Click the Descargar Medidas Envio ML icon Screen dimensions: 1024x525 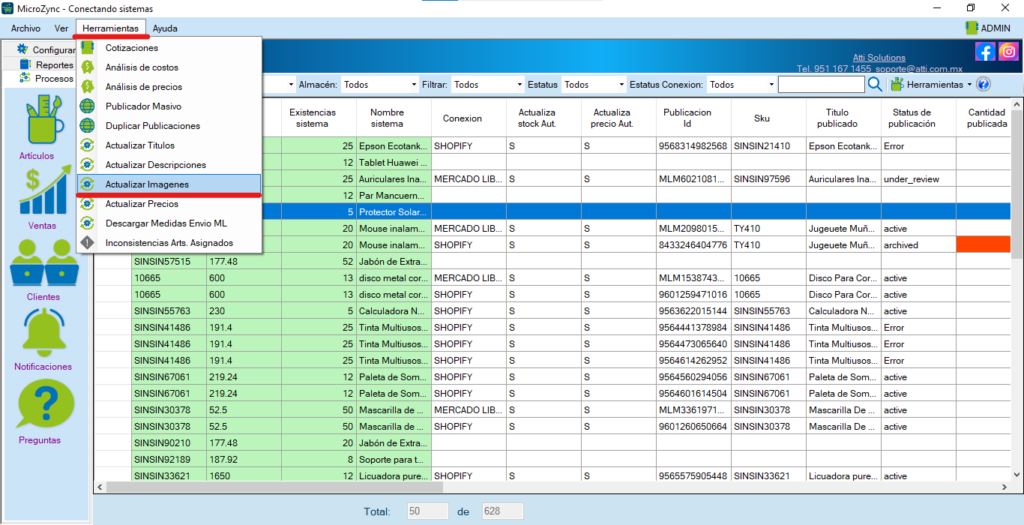tap(88, 223)
